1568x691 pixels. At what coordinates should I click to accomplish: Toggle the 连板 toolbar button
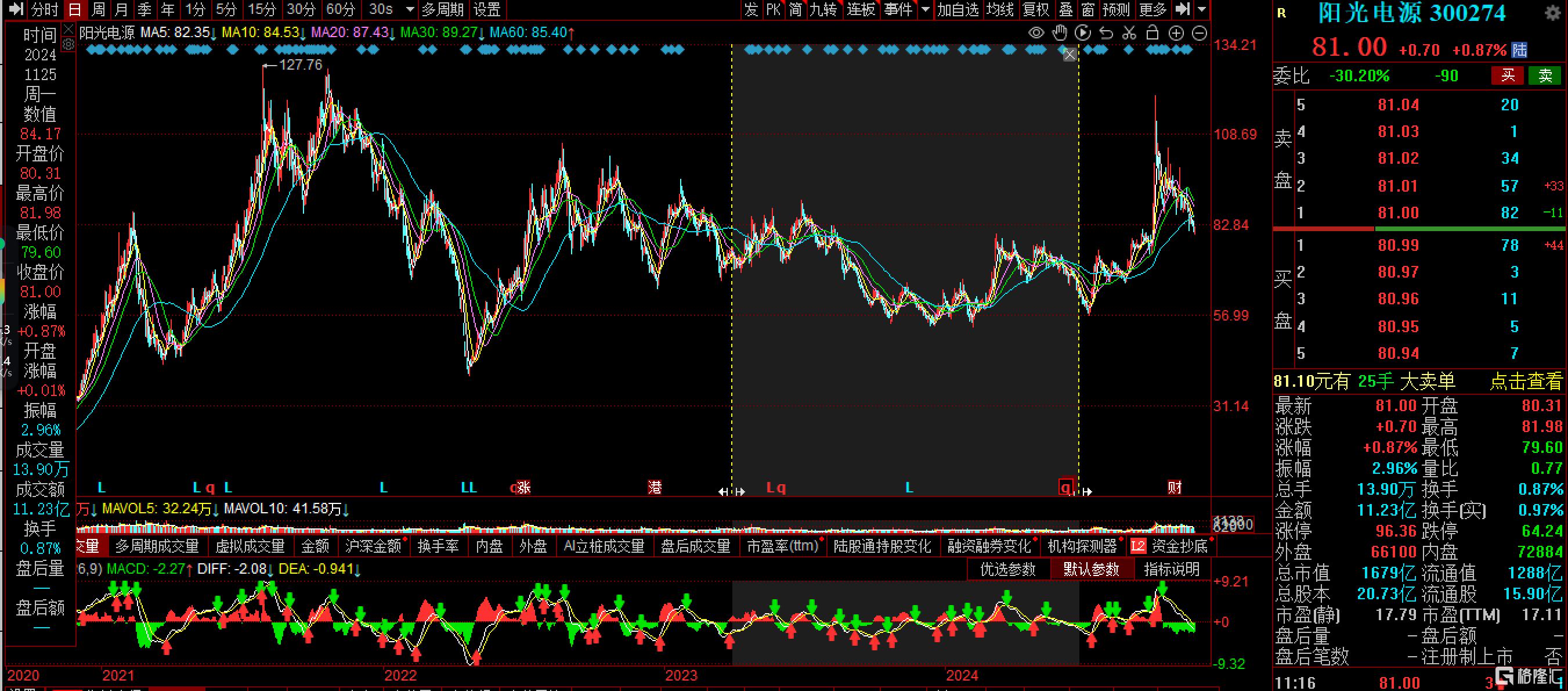coord(861,9)
